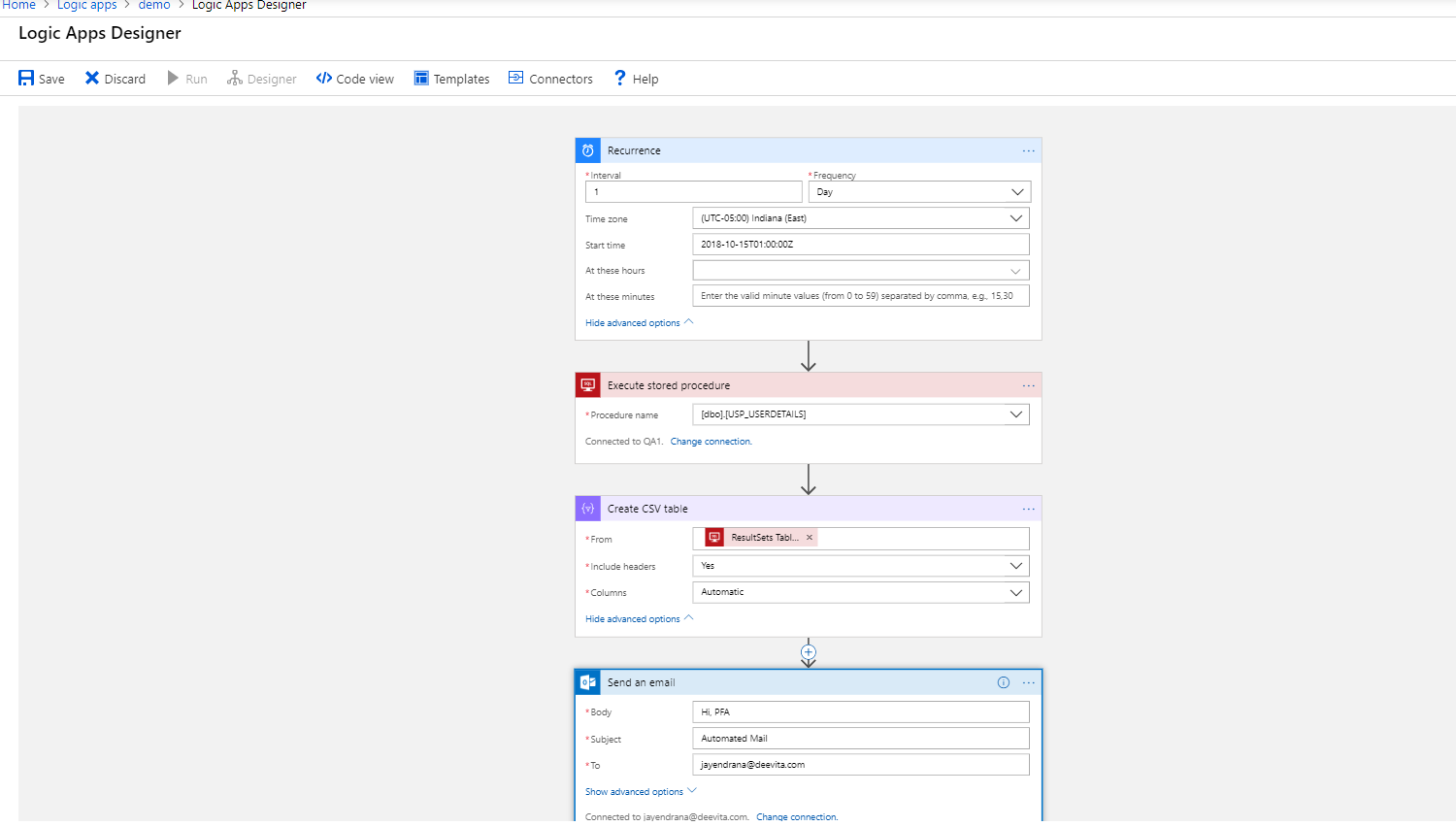Open the Create CSV table ellipsis menu
The image size is (1456, 827).
pos(1029,509)
